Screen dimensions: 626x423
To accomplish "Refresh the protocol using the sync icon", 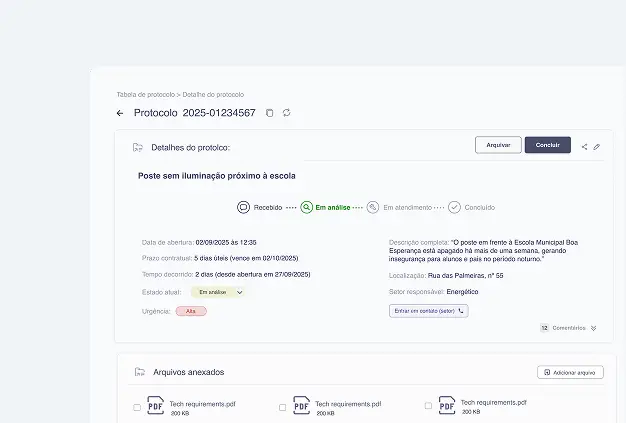I will [x=286, y=113].
